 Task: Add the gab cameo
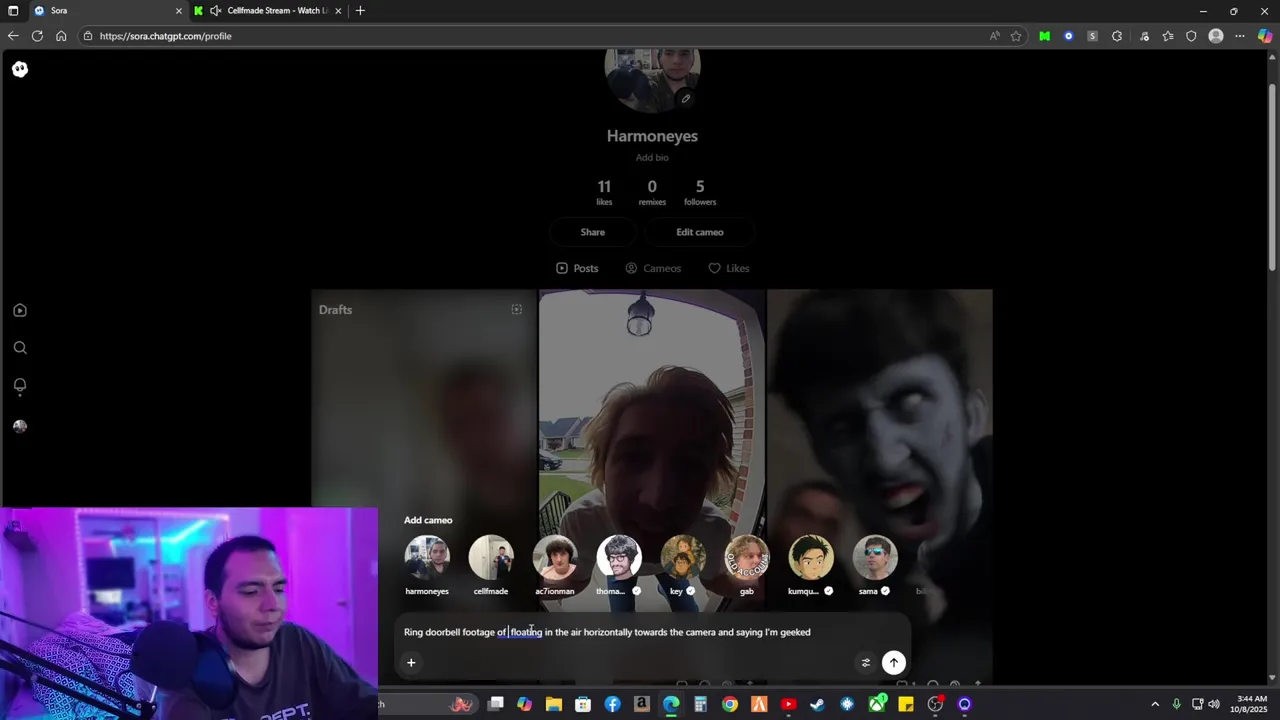747,566
